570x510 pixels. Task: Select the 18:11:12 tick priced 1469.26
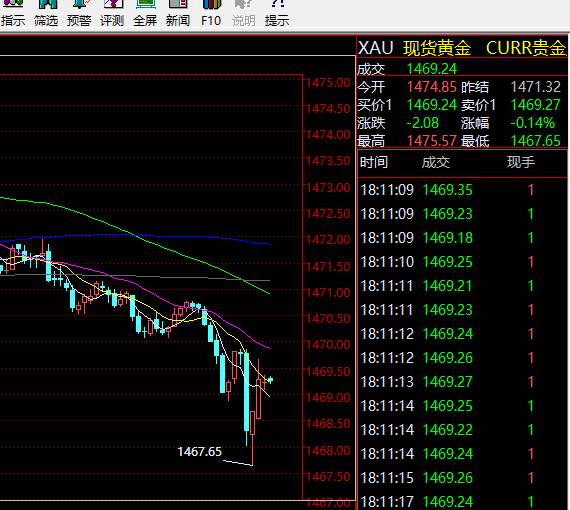pos(462,358)
